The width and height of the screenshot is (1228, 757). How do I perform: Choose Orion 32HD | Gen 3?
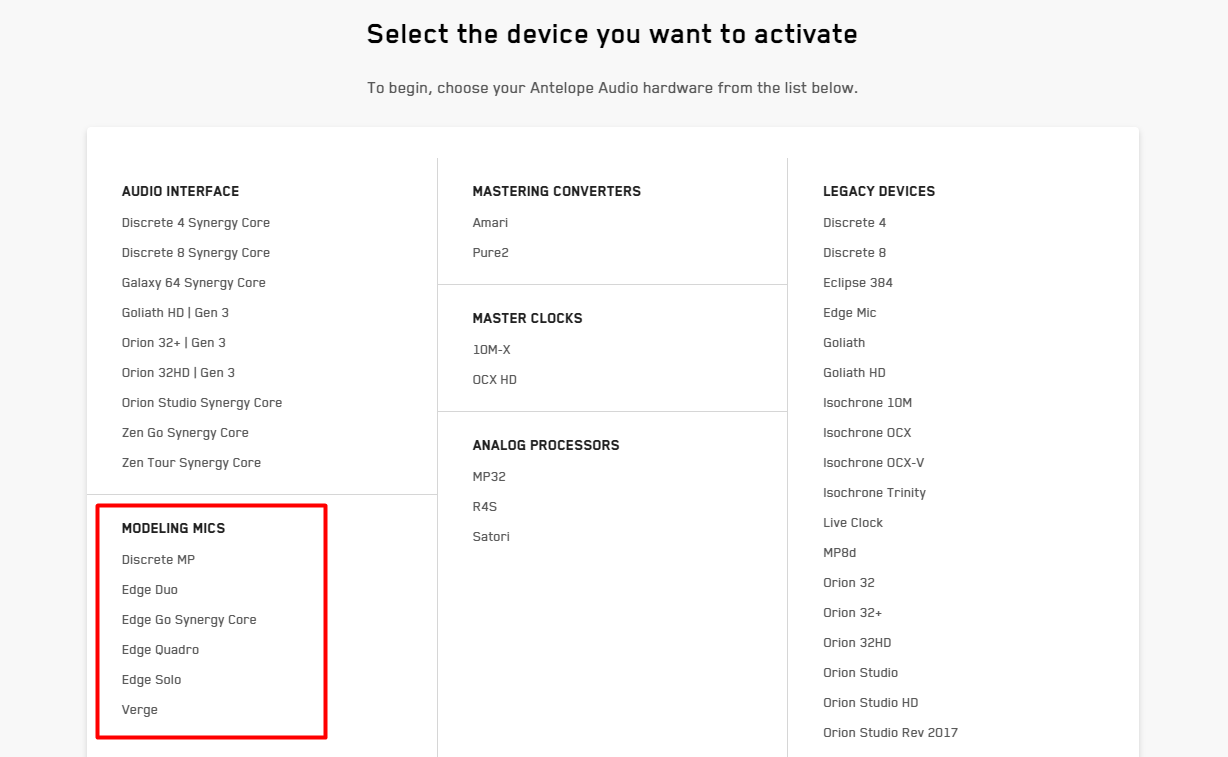pyautogui.click(x=178, y=373)
